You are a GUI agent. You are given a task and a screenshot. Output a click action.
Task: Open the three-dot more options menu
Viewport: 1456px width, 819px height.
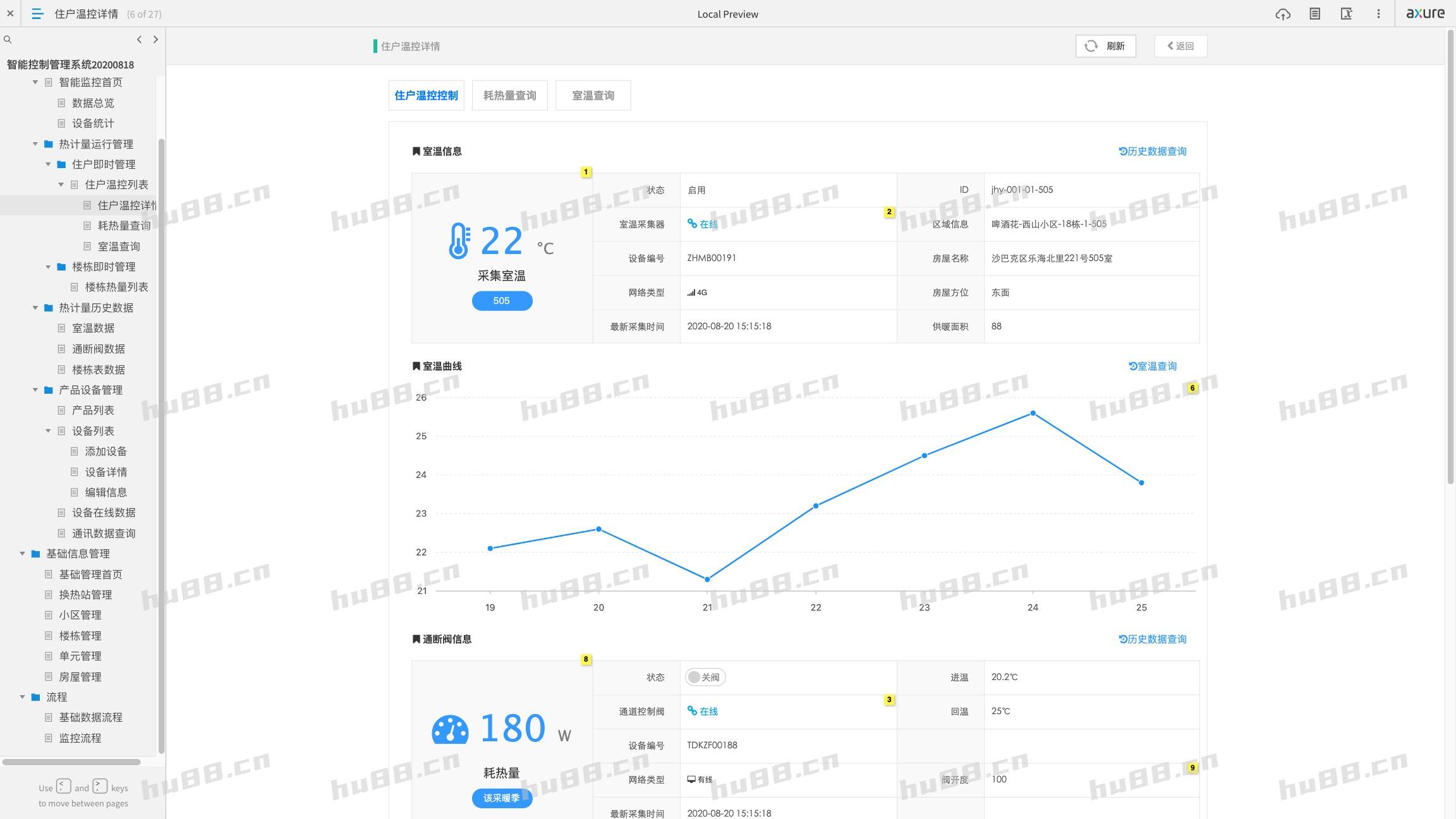(1378, 13)
